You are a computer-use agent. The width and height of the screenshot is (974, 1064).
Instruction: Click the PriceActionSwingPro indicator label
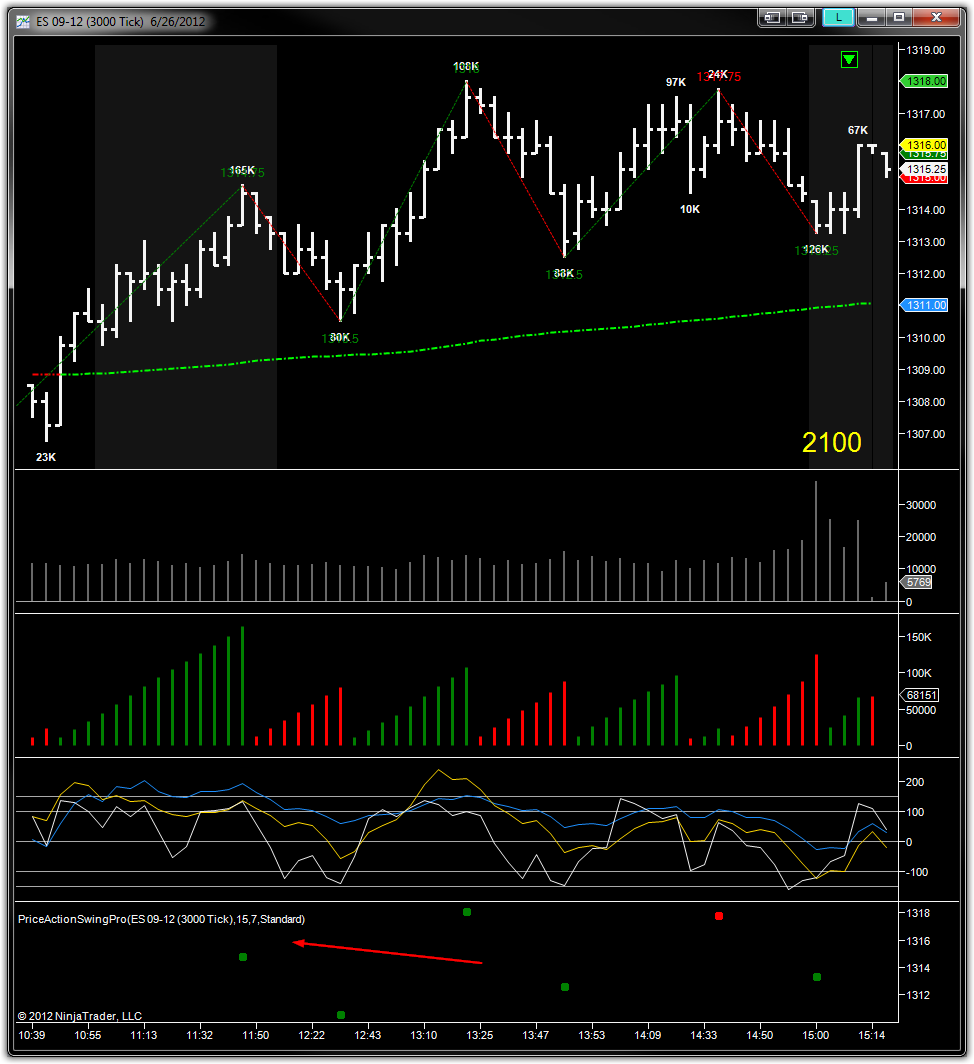click(162, 919)
